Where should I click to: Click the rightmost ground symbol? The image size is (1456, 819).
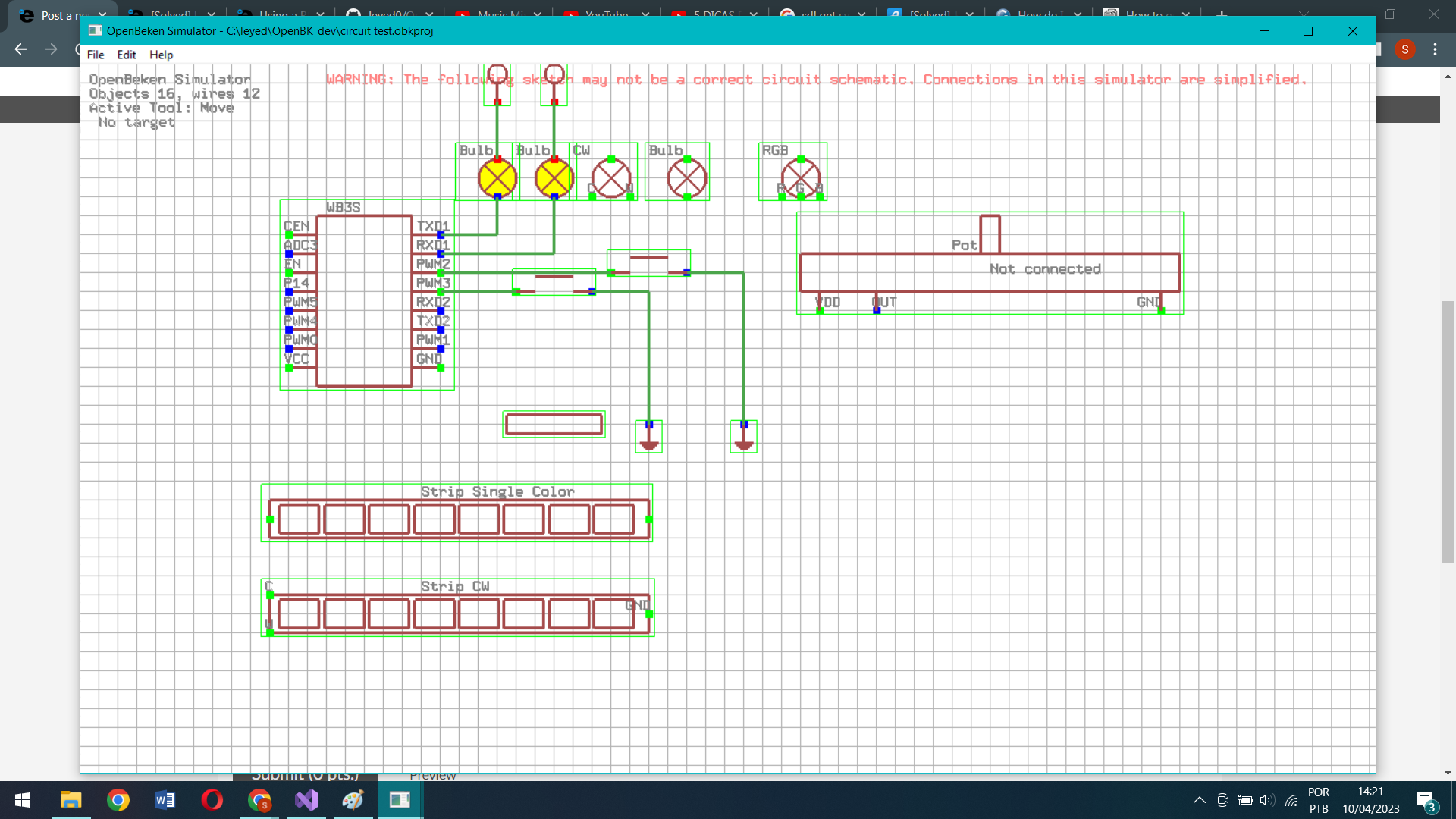743,438
